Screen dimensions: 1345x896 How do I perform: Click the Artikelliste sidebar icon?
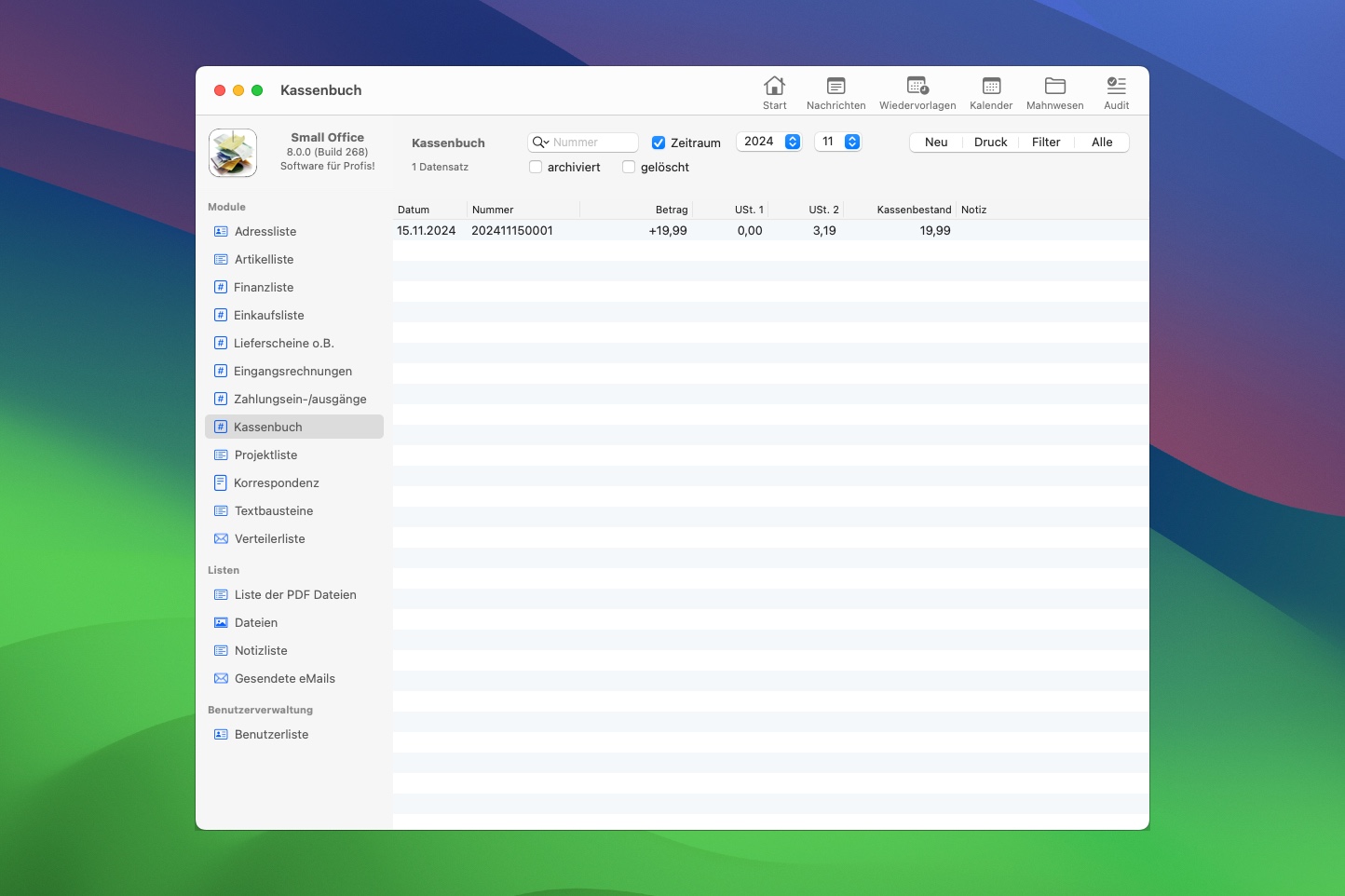[x=221, y=259]
